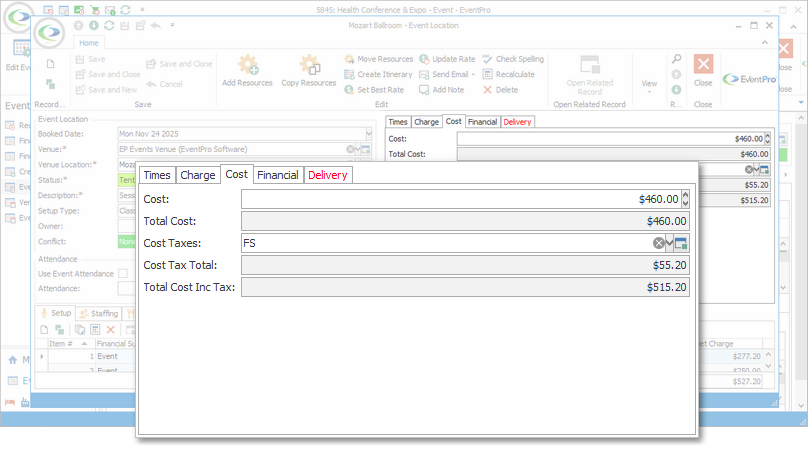The image size is (808, 449).
Task: Click Add Note
Action: point(442,90)
